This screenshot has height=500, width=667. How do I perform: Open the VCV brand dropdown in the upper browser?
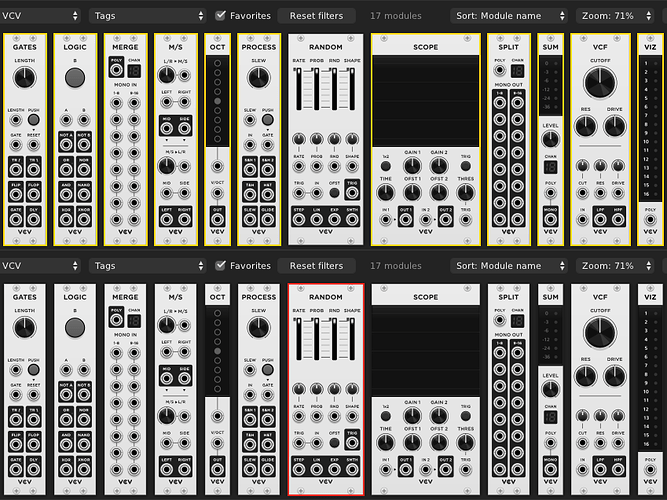point(40,16)
